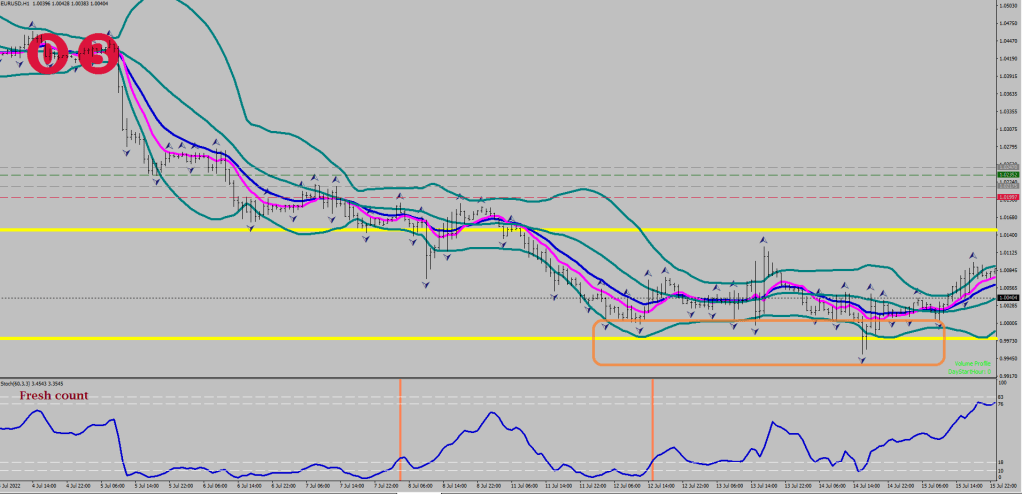
Task: Select the lower yellow horizontal line
Action: pos(300,339)
